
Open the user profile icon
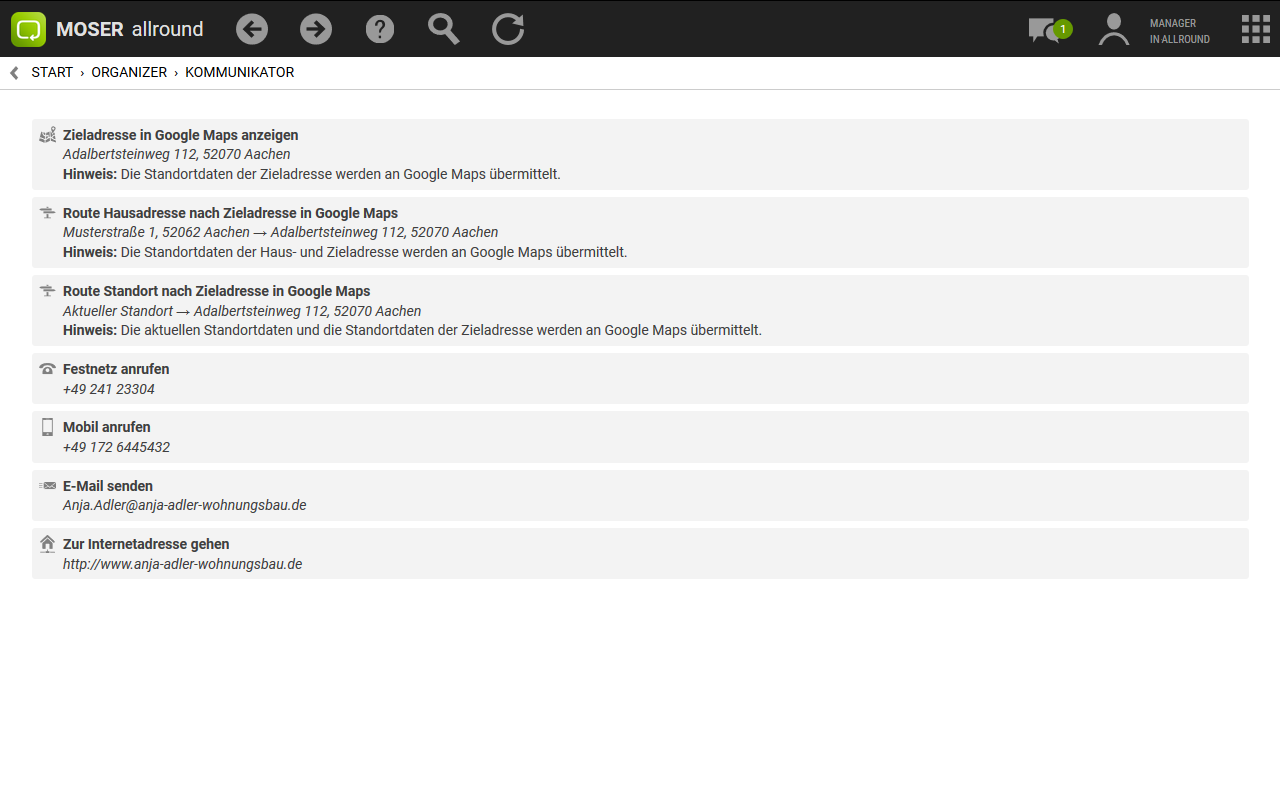[x=1113, y=29]
